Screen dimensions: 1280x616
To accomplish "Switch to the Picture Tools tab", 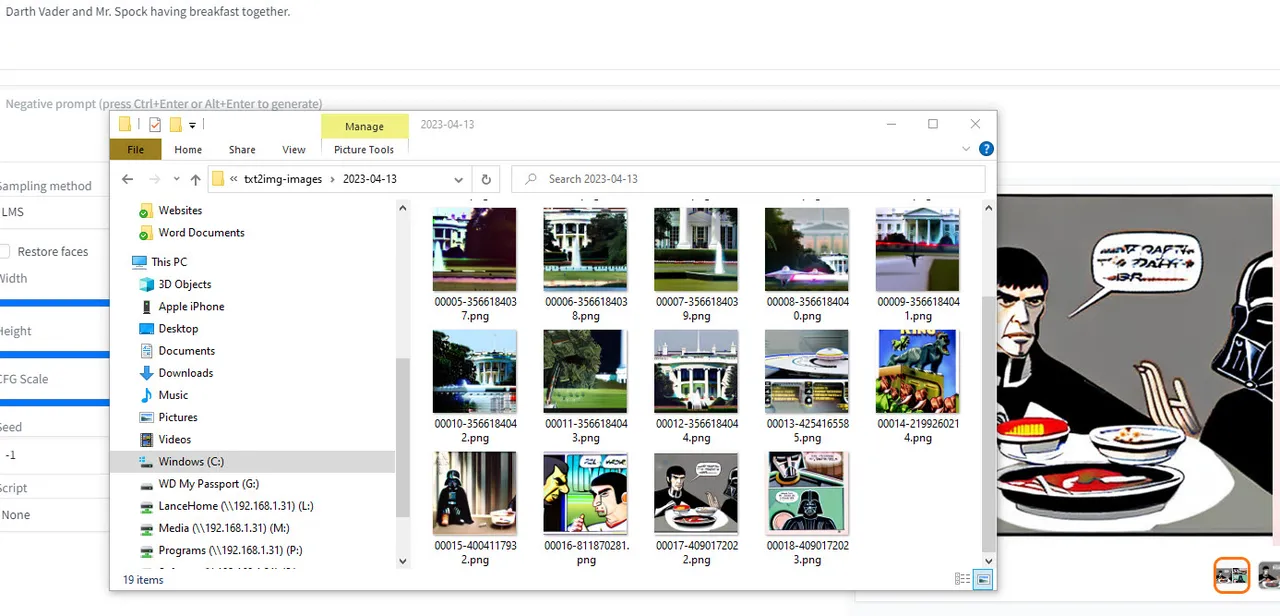I will (x=364, y=149).
